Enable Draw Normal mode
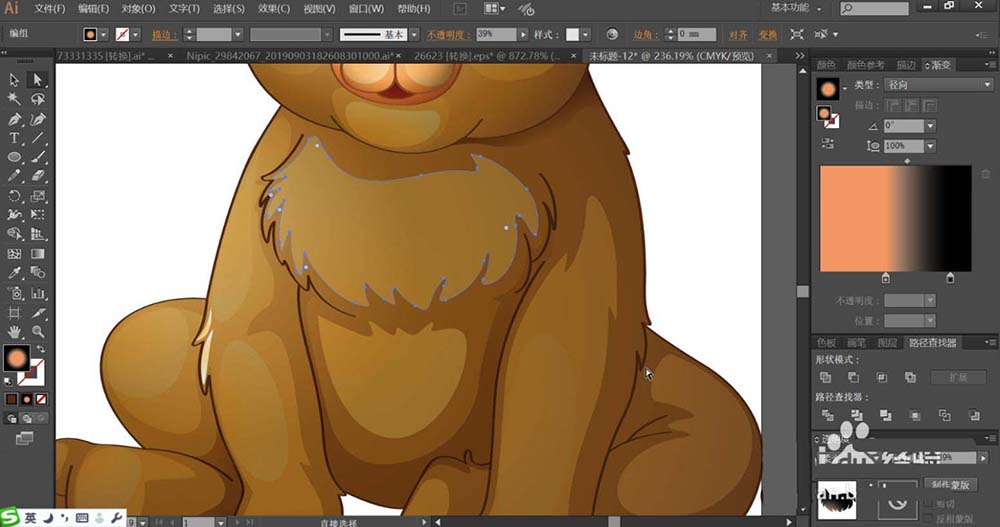1000x527 pixels. click(x=11, y=419)
